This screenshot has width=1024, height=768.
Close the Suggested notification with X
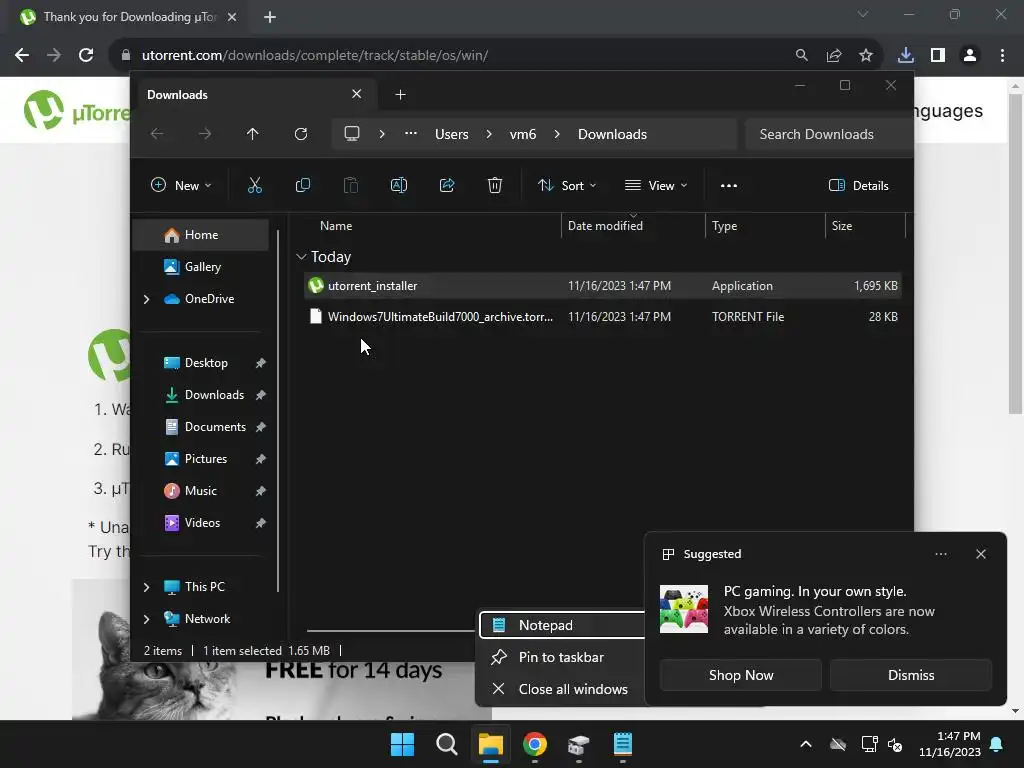(x=981, y=554)
